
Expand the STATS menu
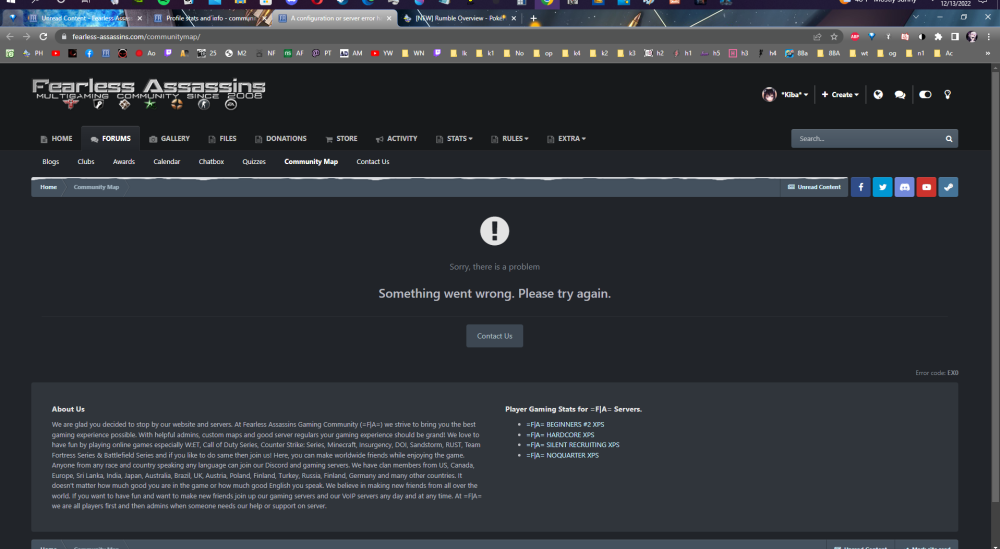pyautogui.click(x=454, y=138)
